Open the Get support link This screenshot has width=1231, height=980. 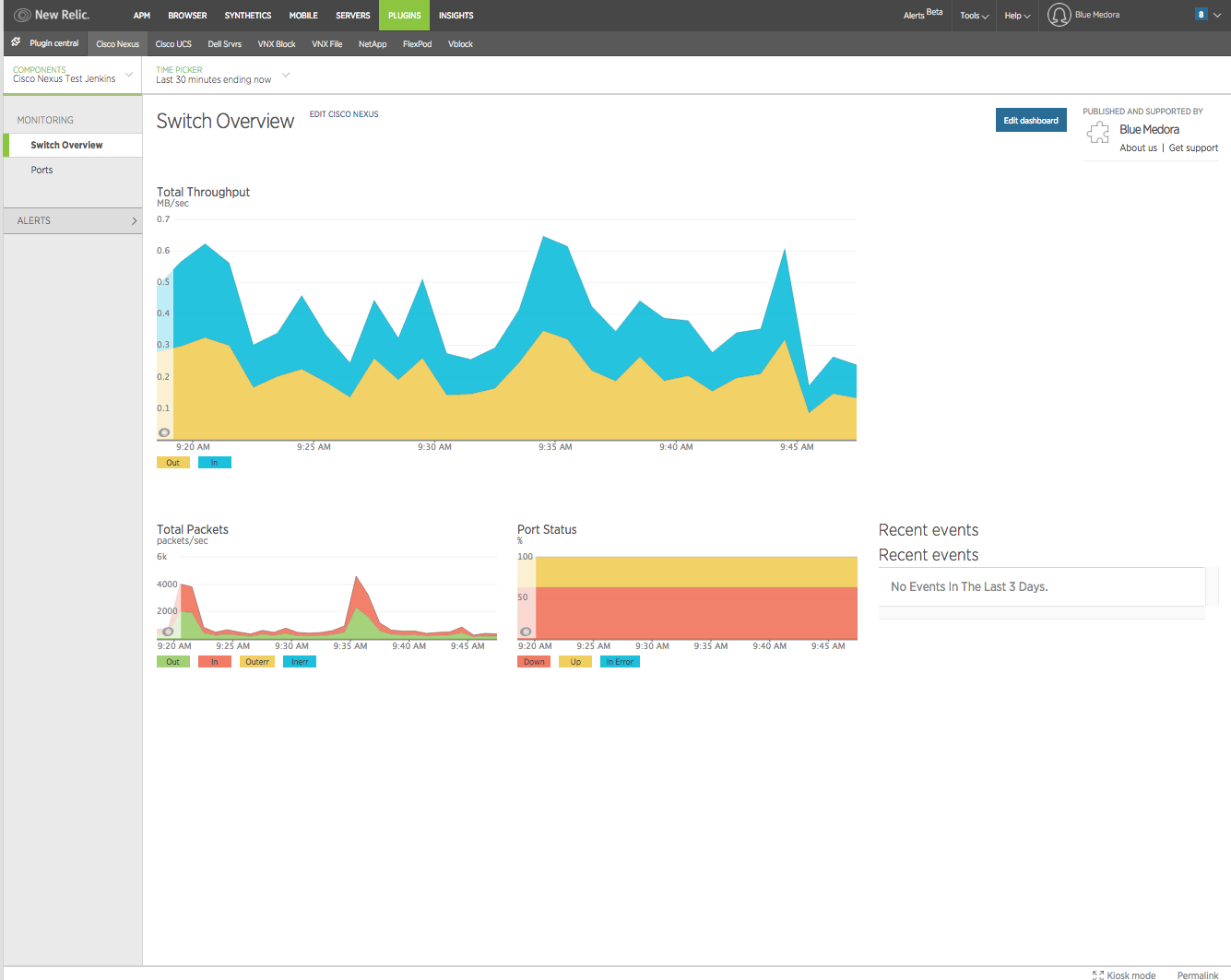click(x=1193, y=148)
